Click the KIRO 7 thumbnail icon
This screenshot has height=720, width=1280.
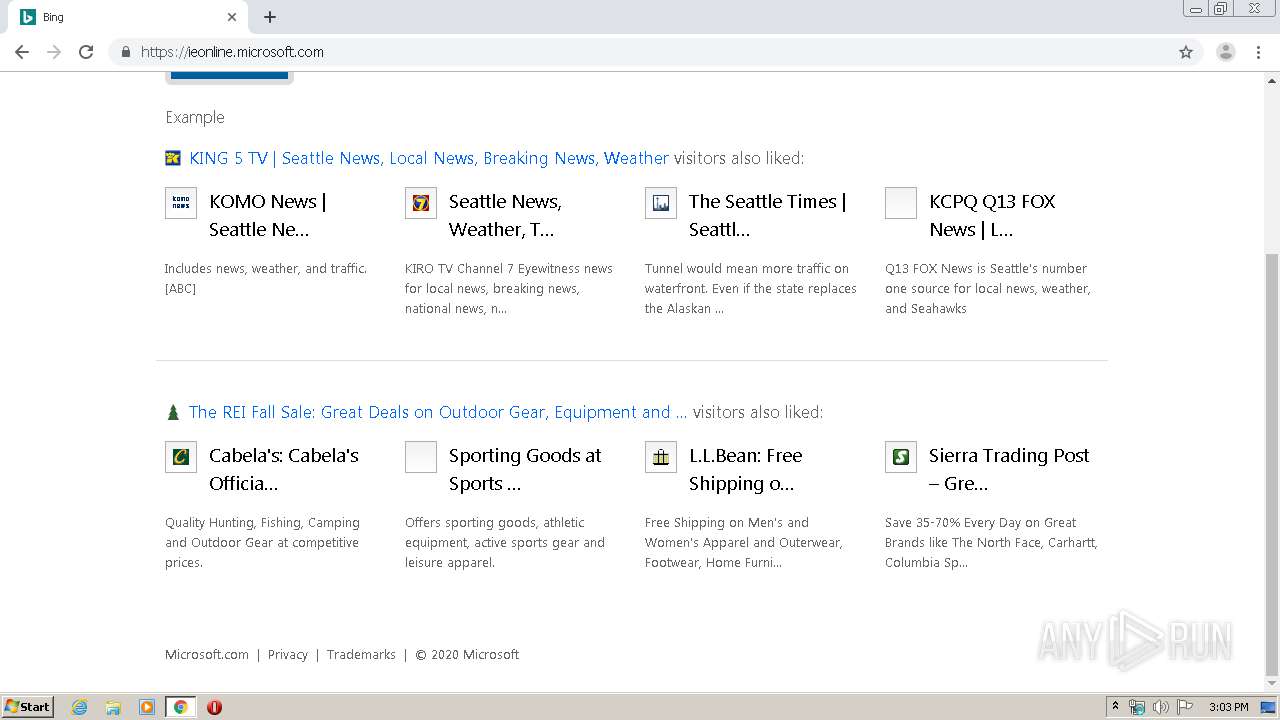[421, 203]
